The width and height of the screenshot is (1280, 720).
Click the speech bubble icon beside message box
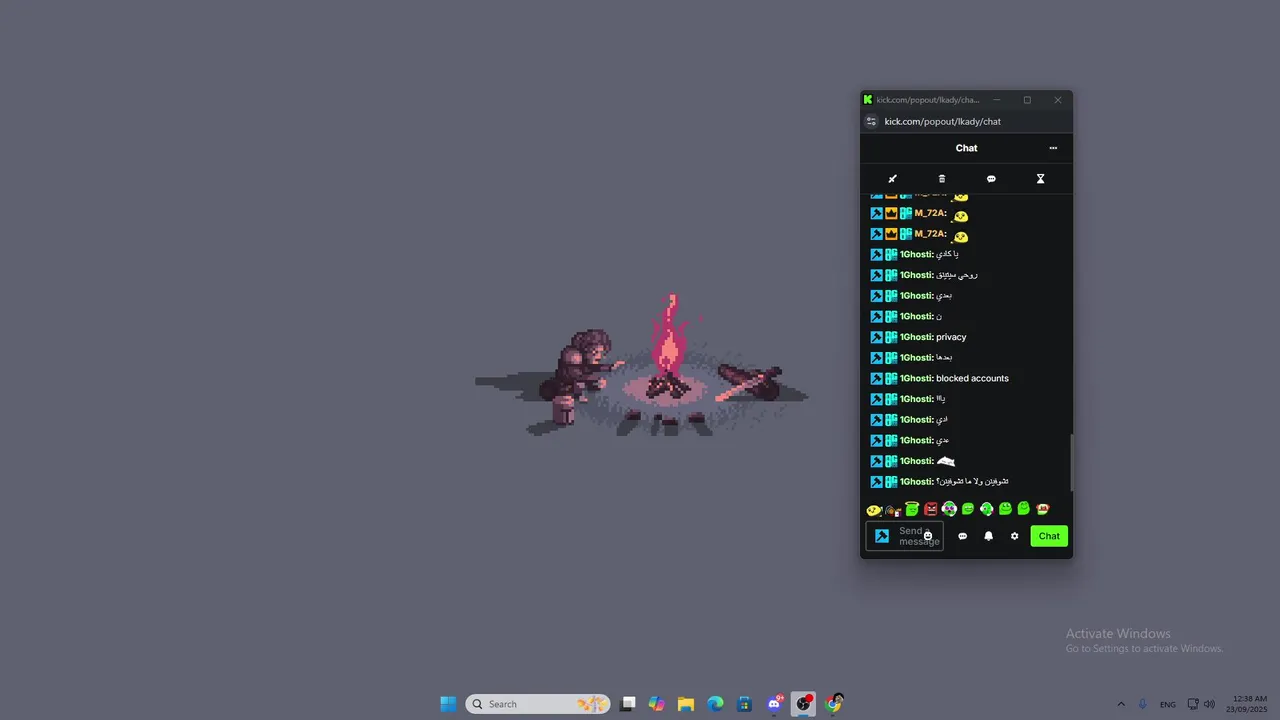tap(963, 536)
